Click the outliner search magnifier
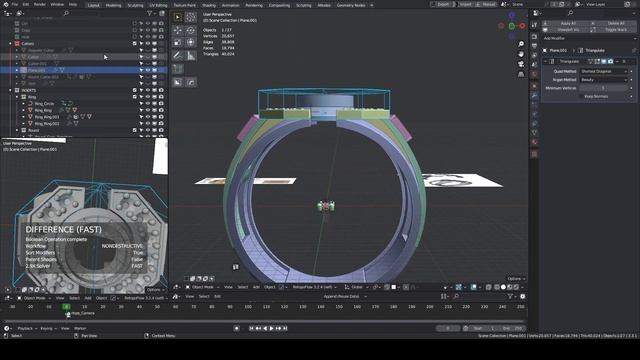 pos(66,13)
